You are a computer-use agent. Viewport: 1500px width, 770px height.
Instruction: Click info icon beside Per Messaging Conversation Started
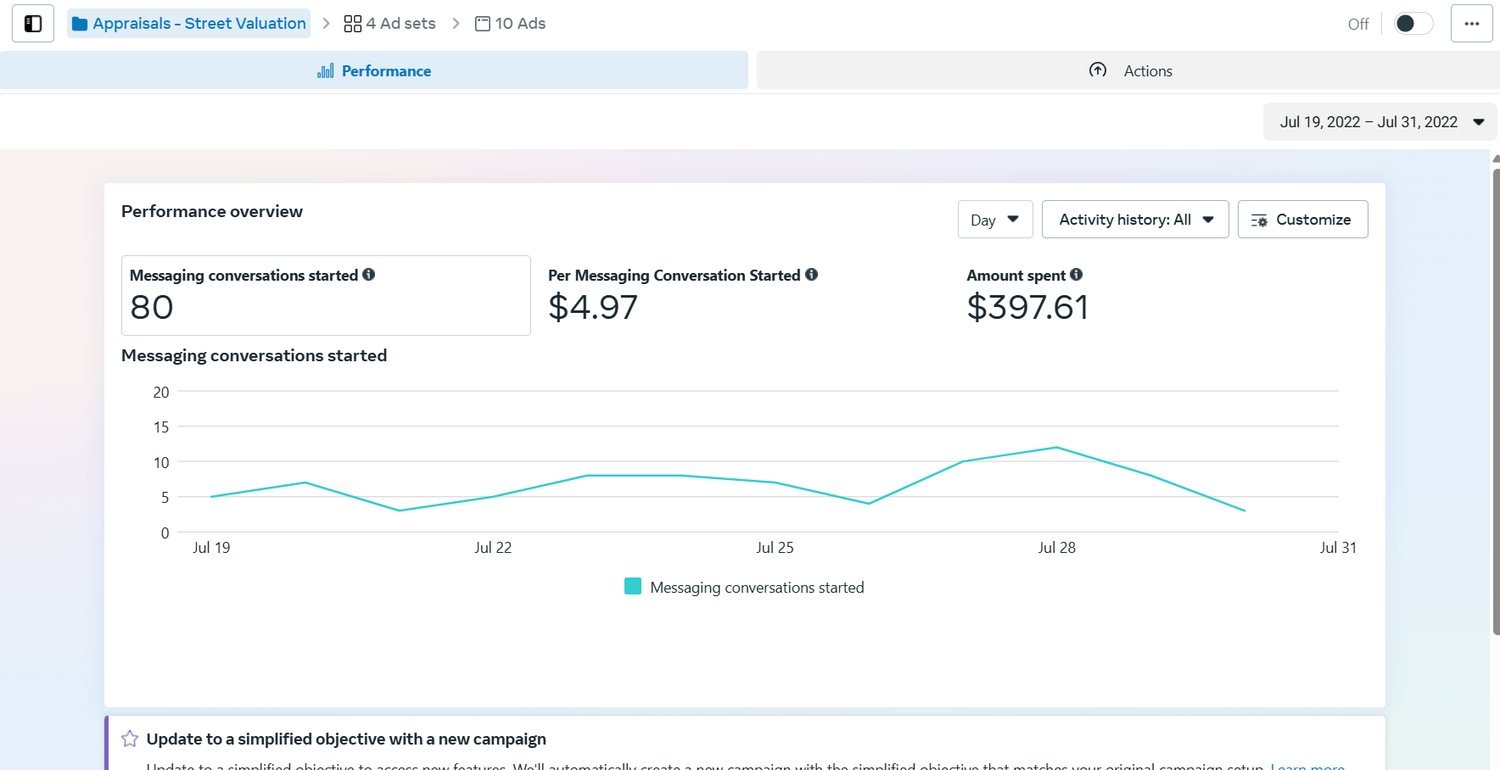[811, 274]
